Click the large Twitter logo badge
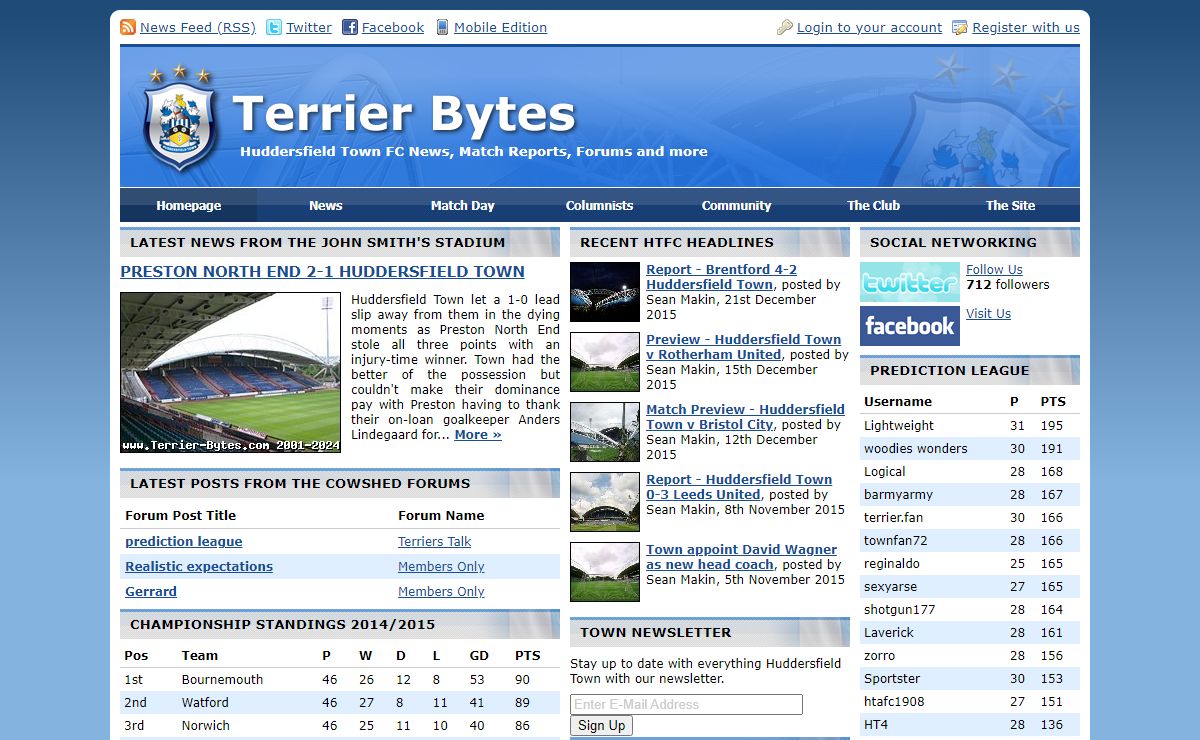Screen dimensions: 1200x740 [x=910, y=282]
